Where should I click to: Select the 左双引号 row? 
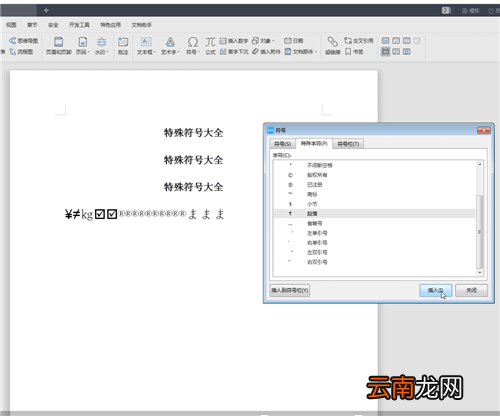[374, 252]
